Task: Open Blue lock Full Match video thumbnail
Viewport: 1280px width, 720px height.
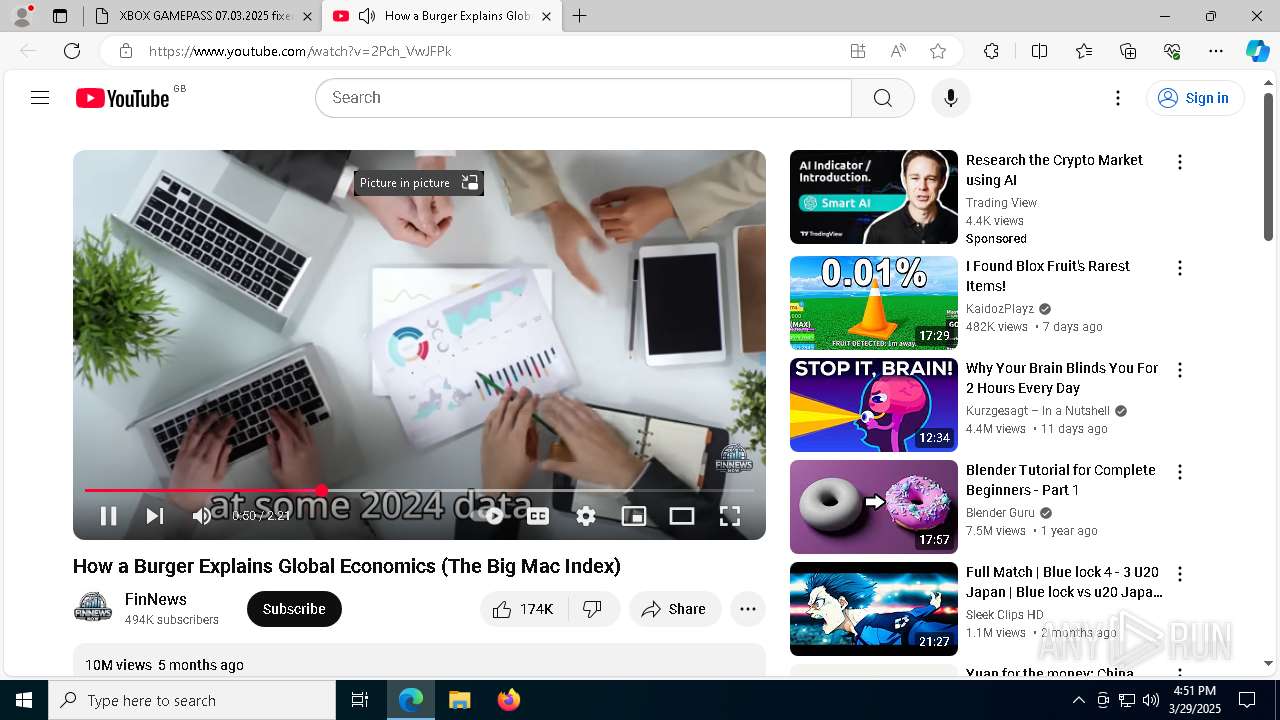Action: click(x=874, y=609)
